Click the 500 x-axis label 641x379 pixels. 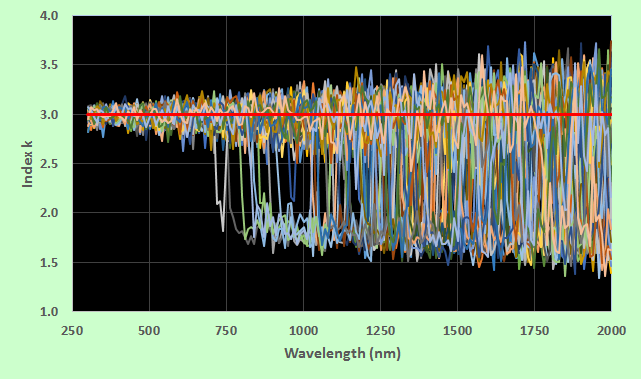click(149, 330)
